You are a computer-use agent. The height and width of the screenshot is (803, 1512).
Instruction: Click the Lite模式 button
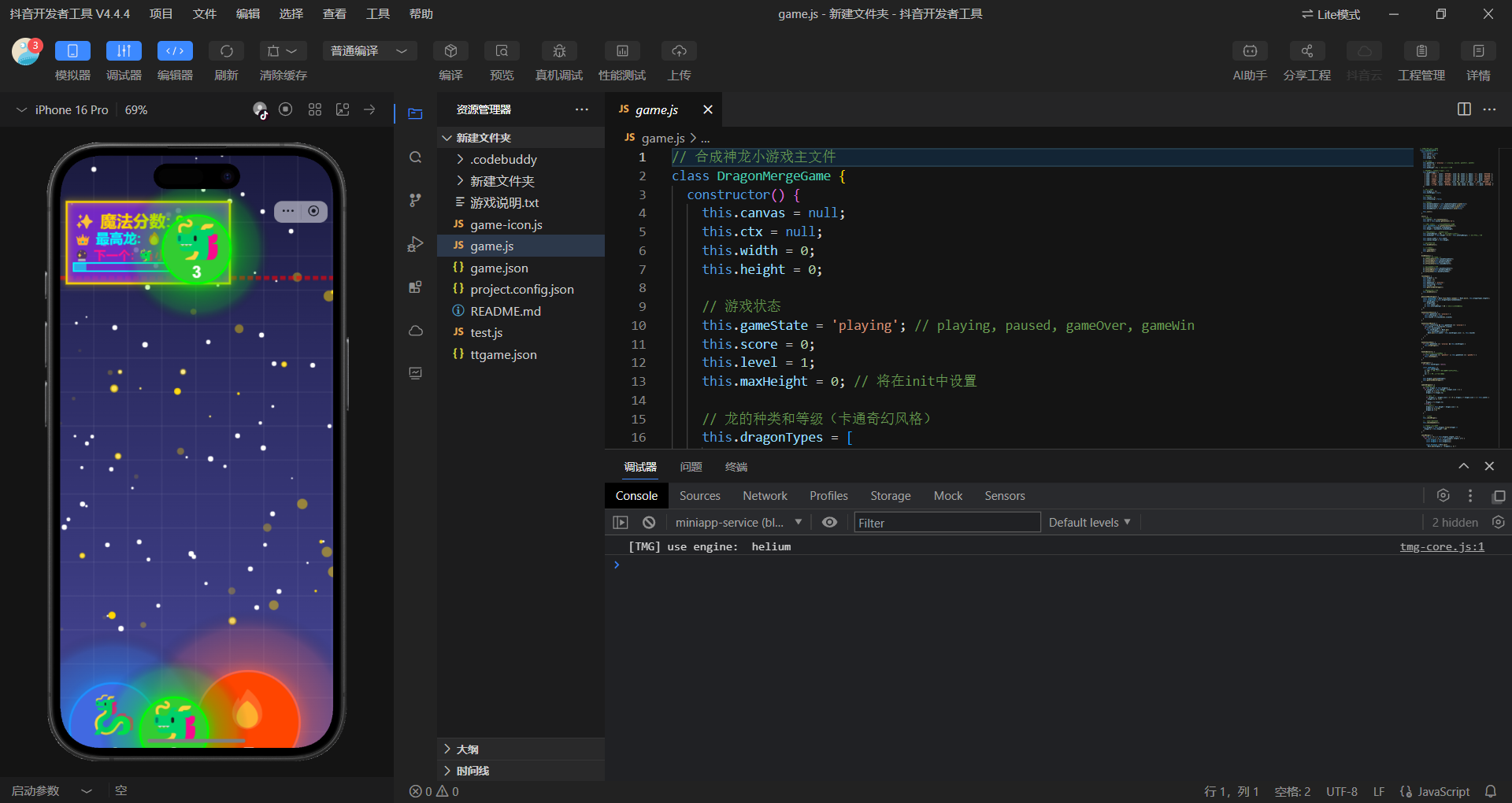1331,14
